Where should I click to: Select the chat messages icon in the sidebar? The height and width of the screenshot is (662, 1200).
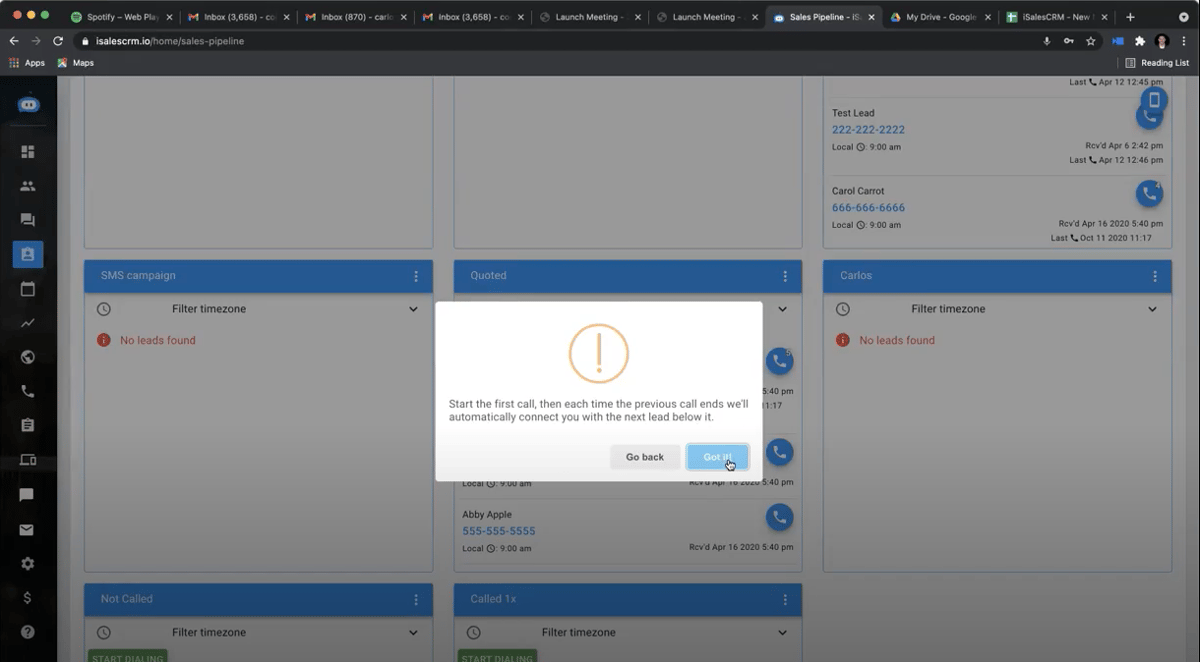(x=27, y=219)
